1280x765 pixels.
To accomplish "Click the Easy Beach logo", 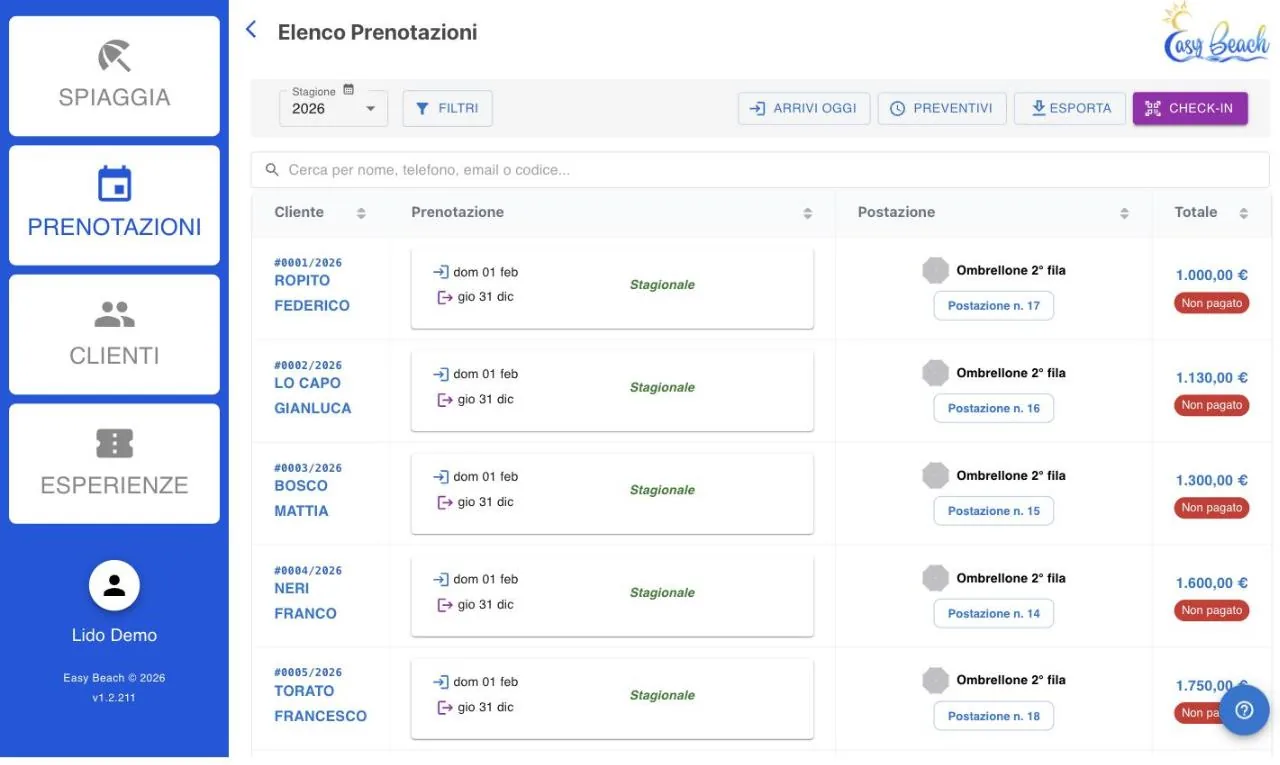I will pyautogui.click(x=1216, y=33).
